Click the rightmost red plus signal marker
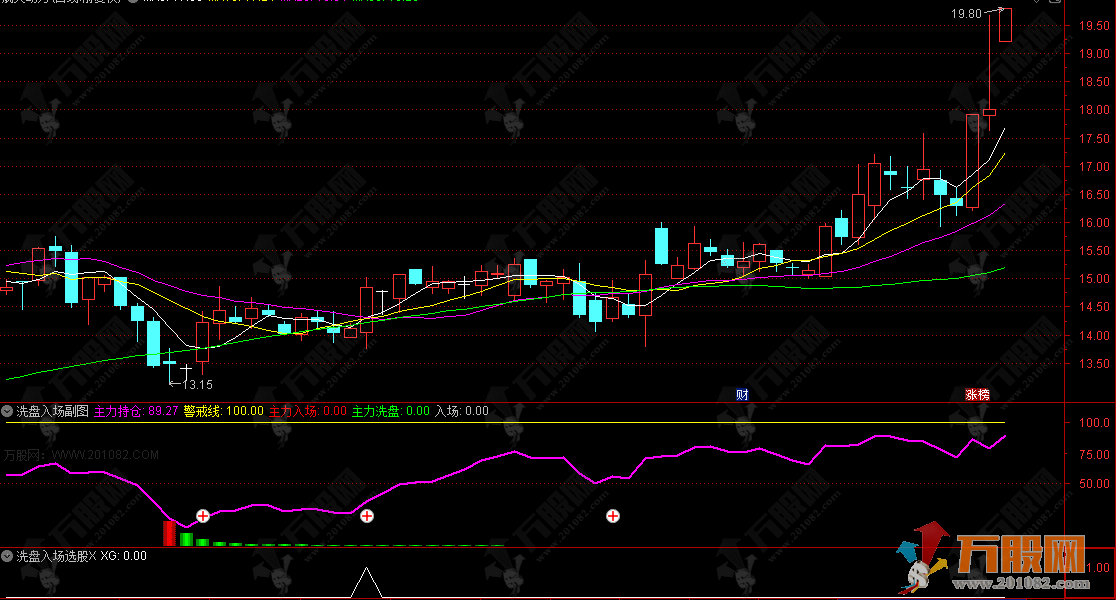 click(x=613, y=516)
